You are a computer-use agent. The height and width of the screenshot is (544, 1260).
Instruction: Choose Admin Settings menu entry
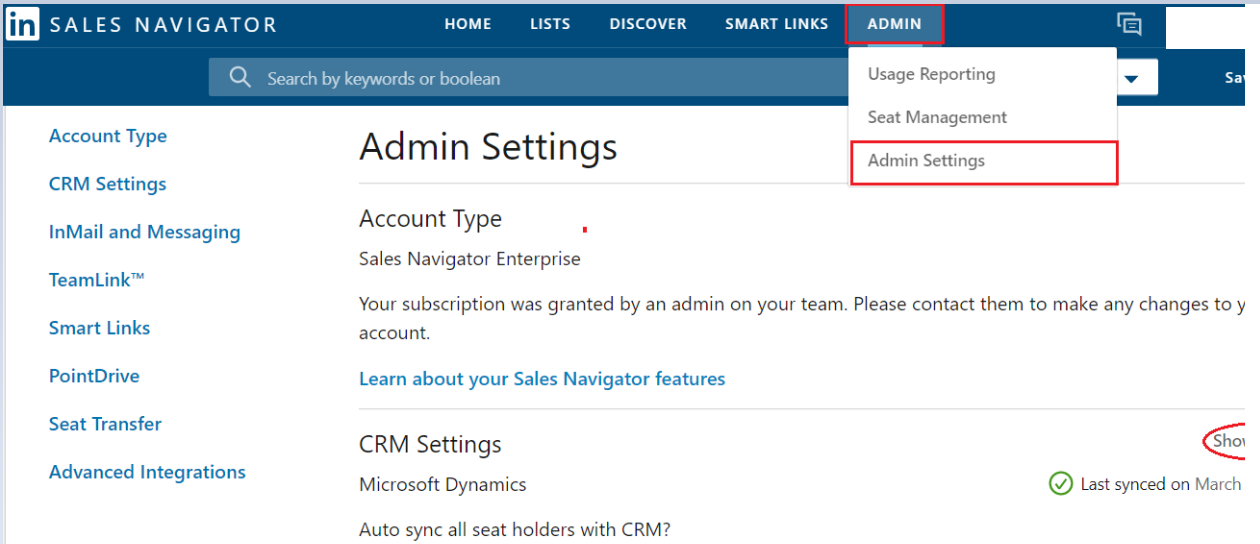983,162
